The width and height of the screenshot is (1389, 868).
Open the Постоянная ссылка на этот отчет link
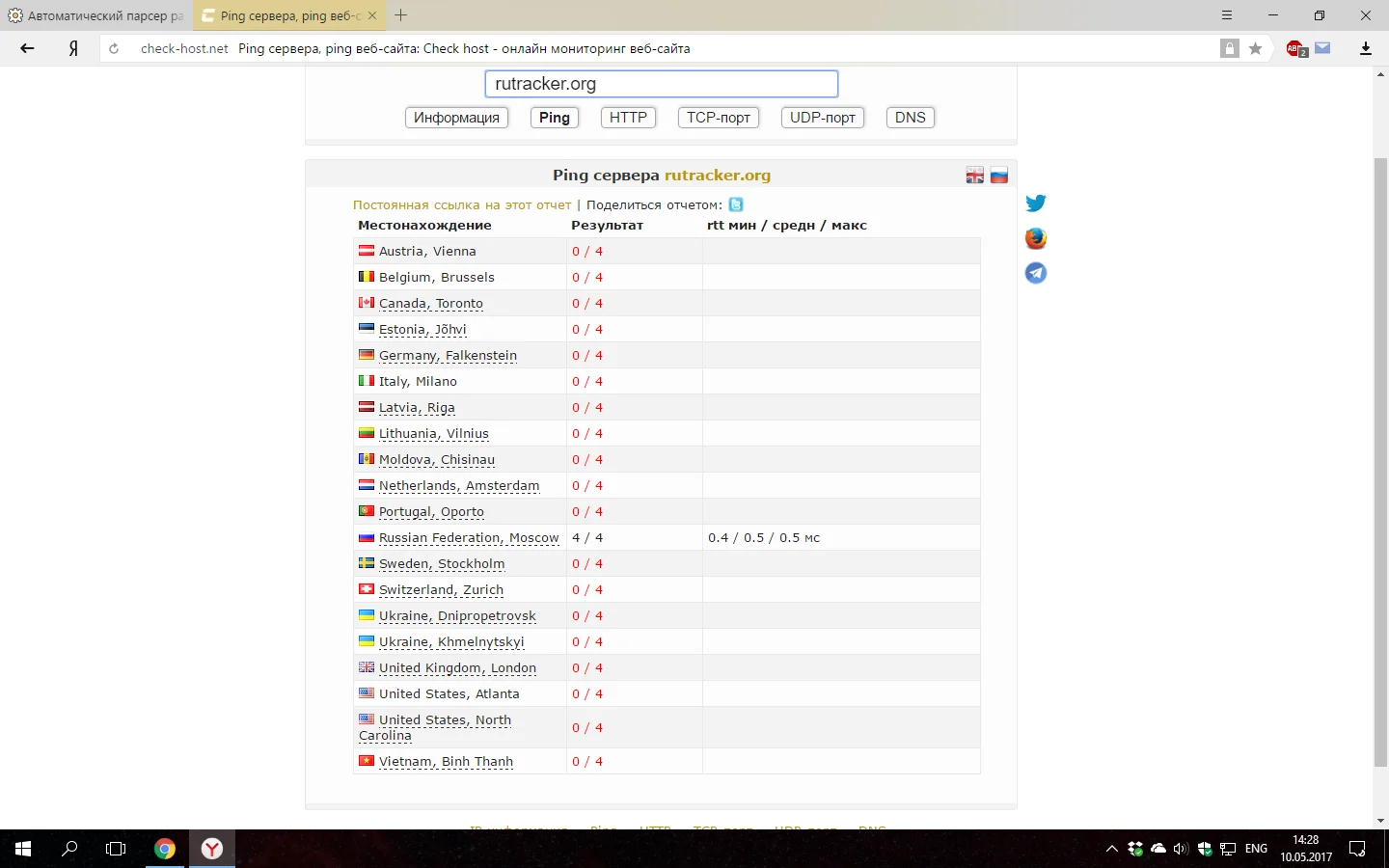point(462,204)
